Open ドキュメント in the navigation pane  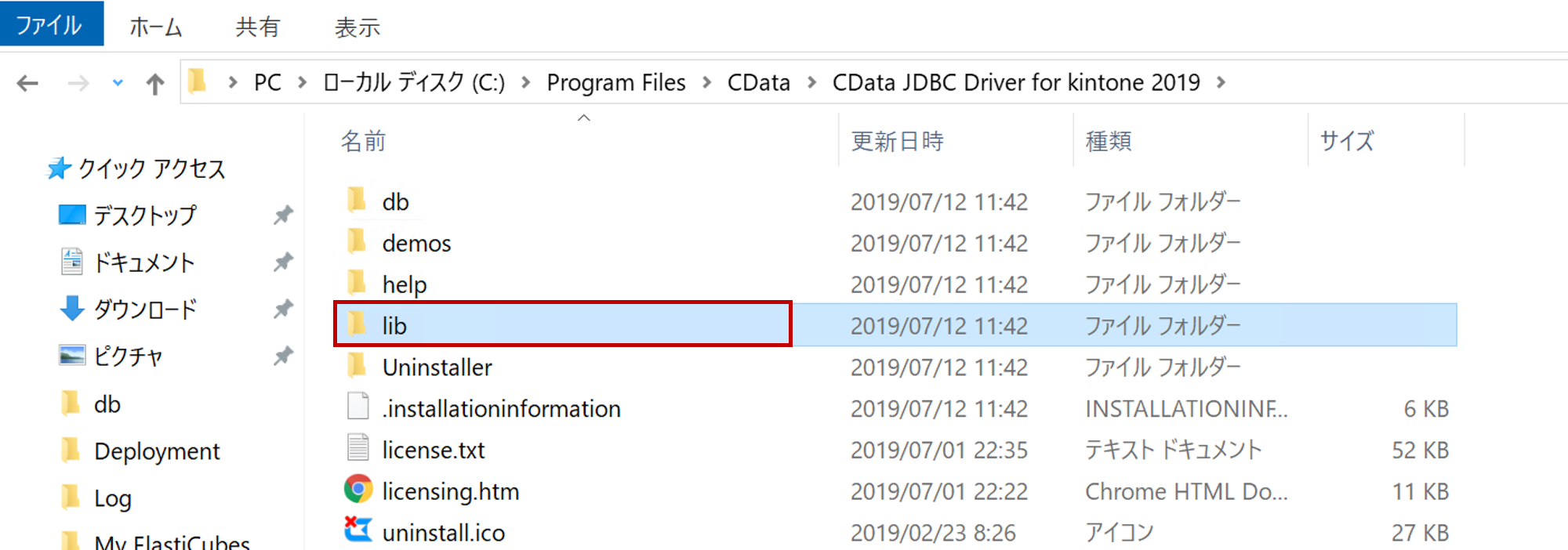144,262
